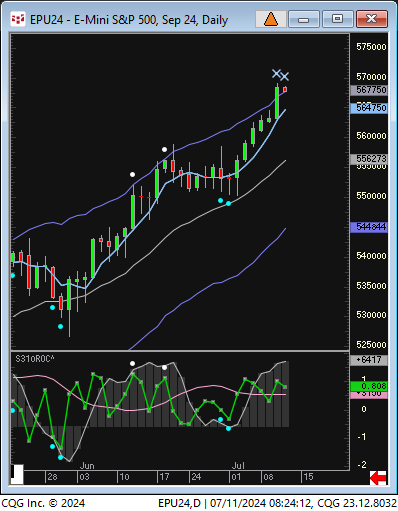The width and height of the screenshot is (398, 511).
Task: Click the 0.808 green indicator value
Action: pos(369,386)
